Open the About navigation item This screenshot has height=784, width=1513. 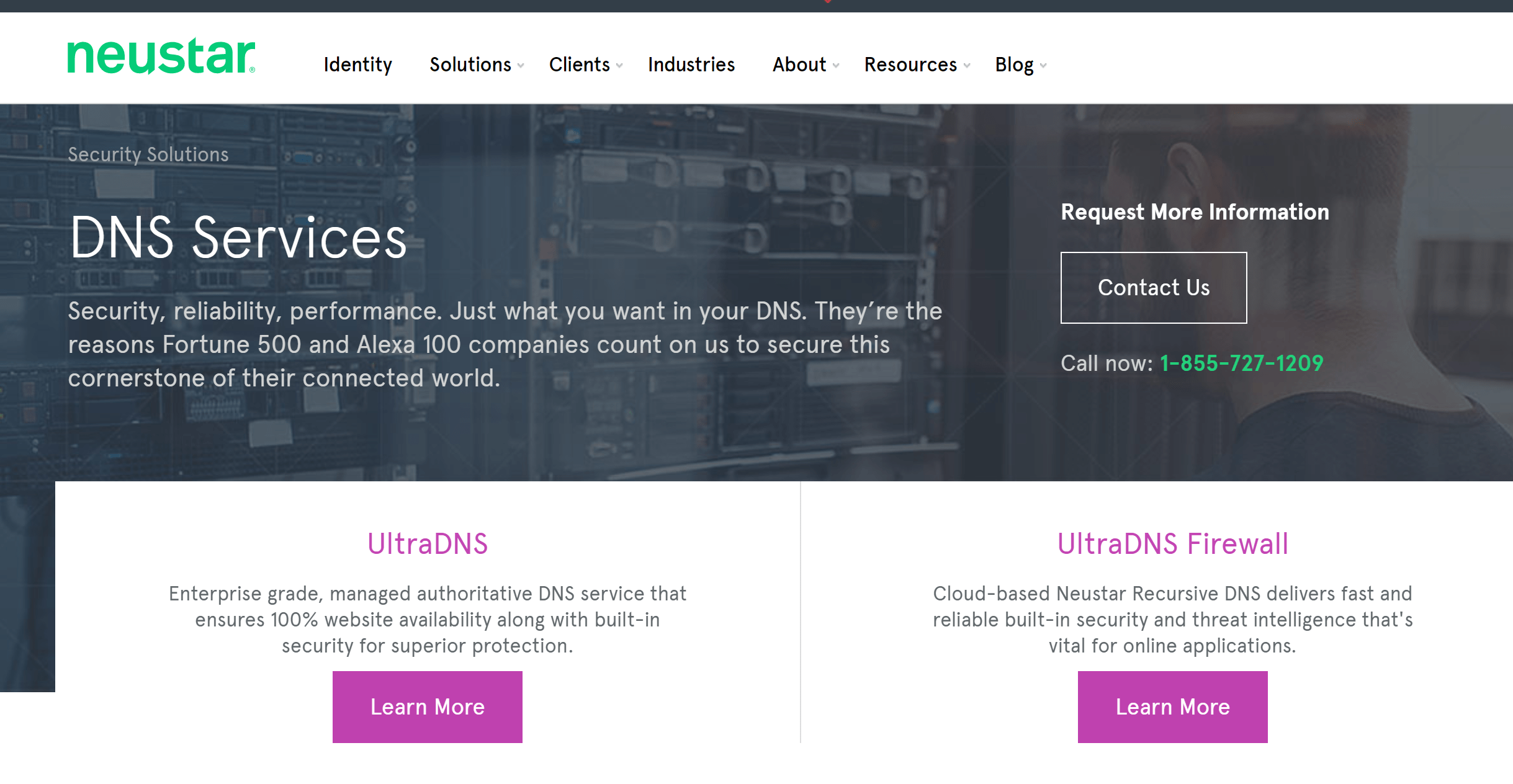point(799,65)
